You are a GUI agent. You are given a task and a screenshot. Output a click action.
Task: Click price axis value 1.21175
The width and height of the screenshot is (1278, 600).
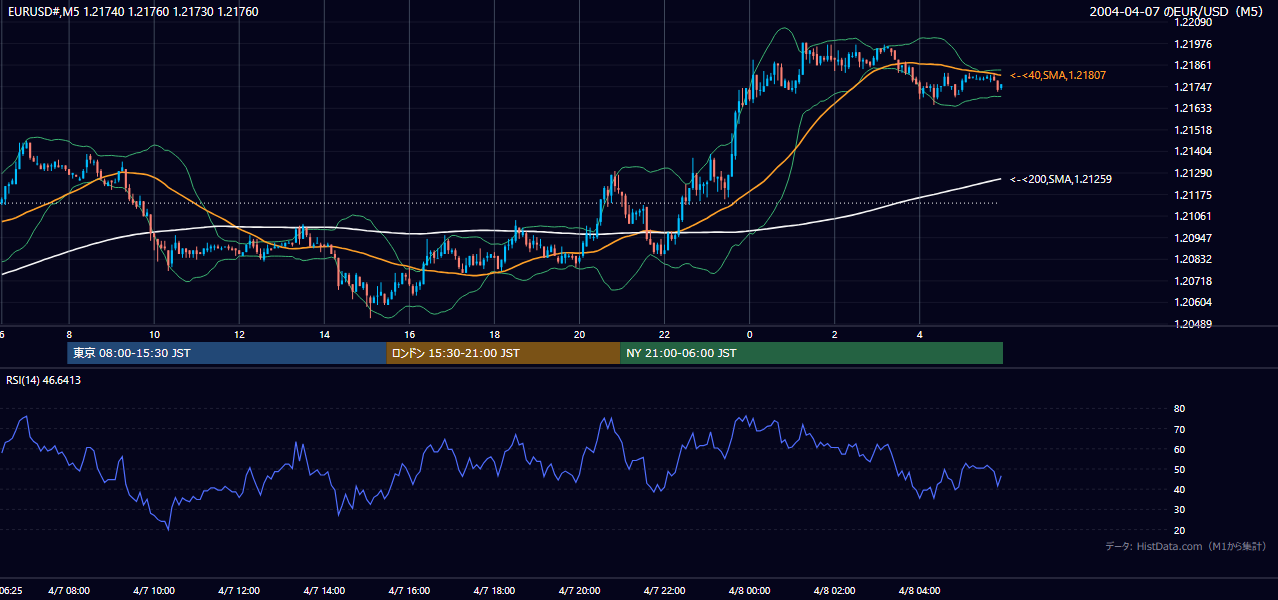1192,195
